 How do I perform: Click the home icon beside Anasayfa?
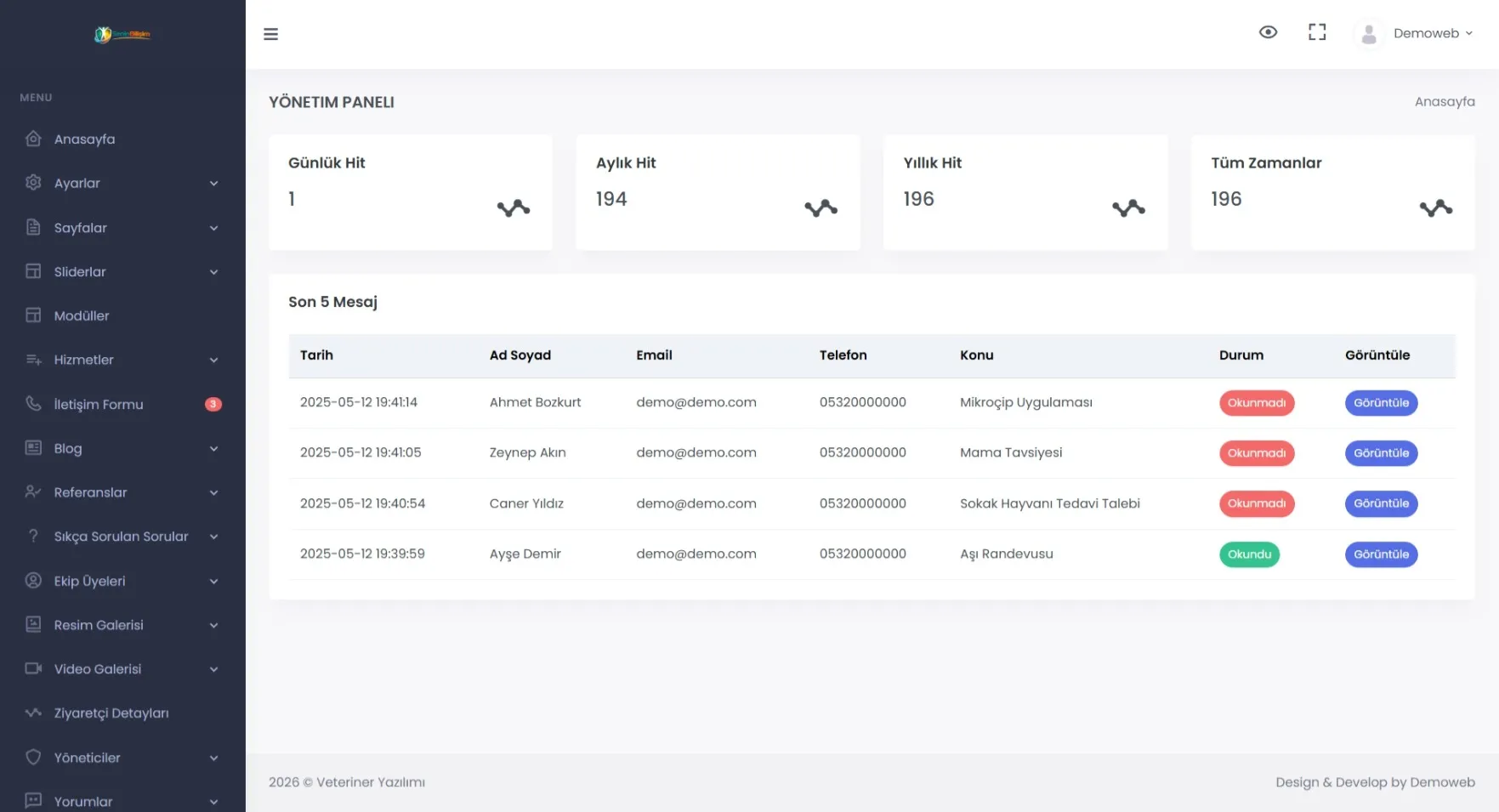33,139
